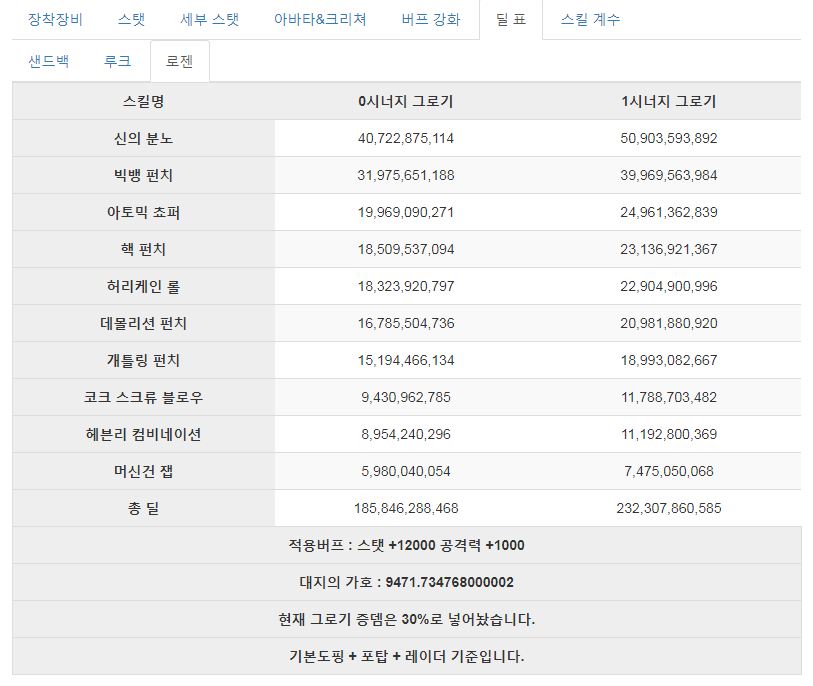Click the value 18,993,082,667
813x686 pixels.
tap(669, 360)
